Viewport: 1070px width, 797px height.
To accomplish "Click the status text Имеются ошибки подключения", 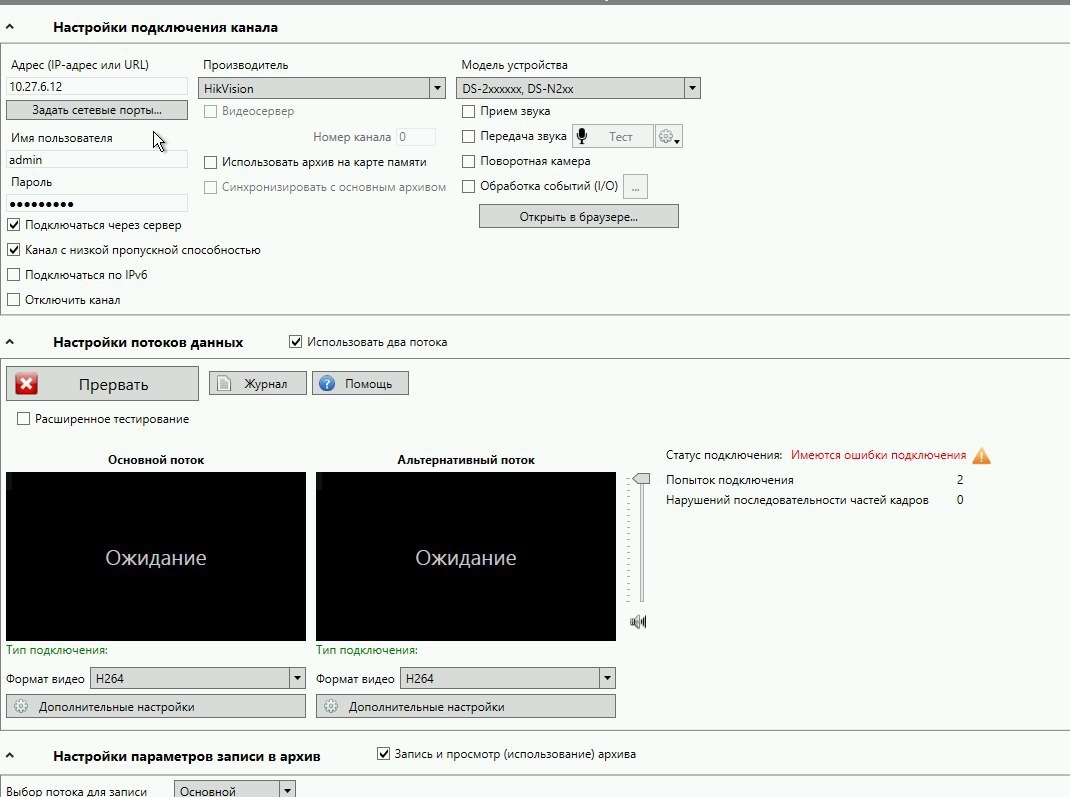I will pos(878,455).
